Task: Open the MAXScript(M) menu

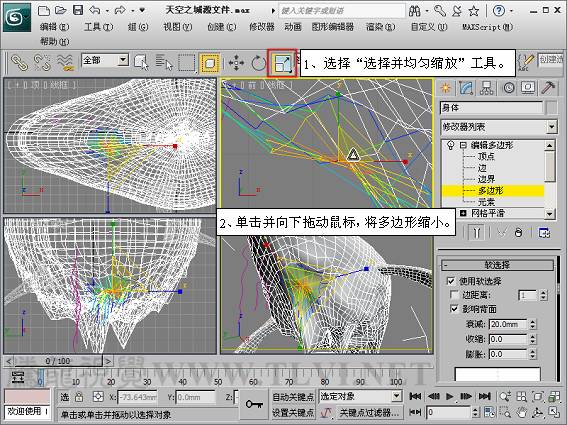Action: [487, 27]
